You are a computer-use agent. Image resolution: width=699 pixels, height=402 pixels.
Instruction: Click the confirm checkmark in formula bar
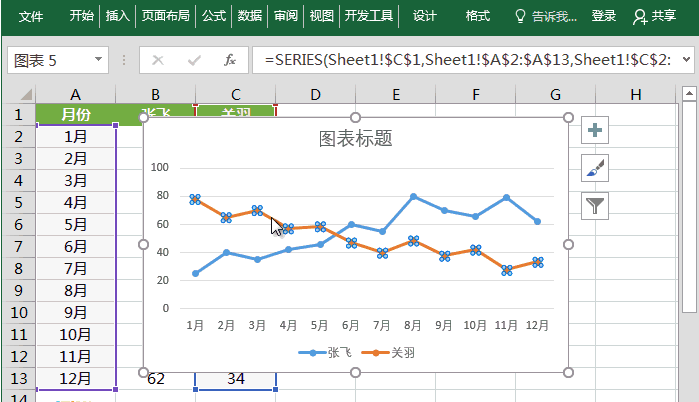point(194,60)
